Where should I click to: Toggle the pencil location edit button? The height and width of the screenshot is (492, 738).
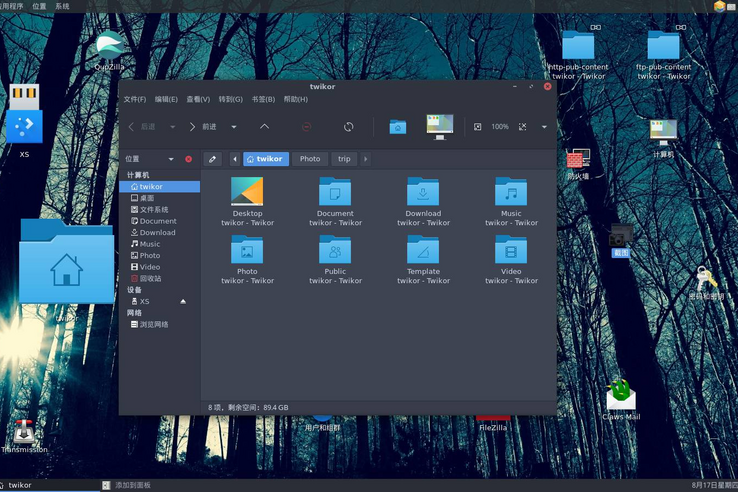pyautogui.click(x=212, y=159)
